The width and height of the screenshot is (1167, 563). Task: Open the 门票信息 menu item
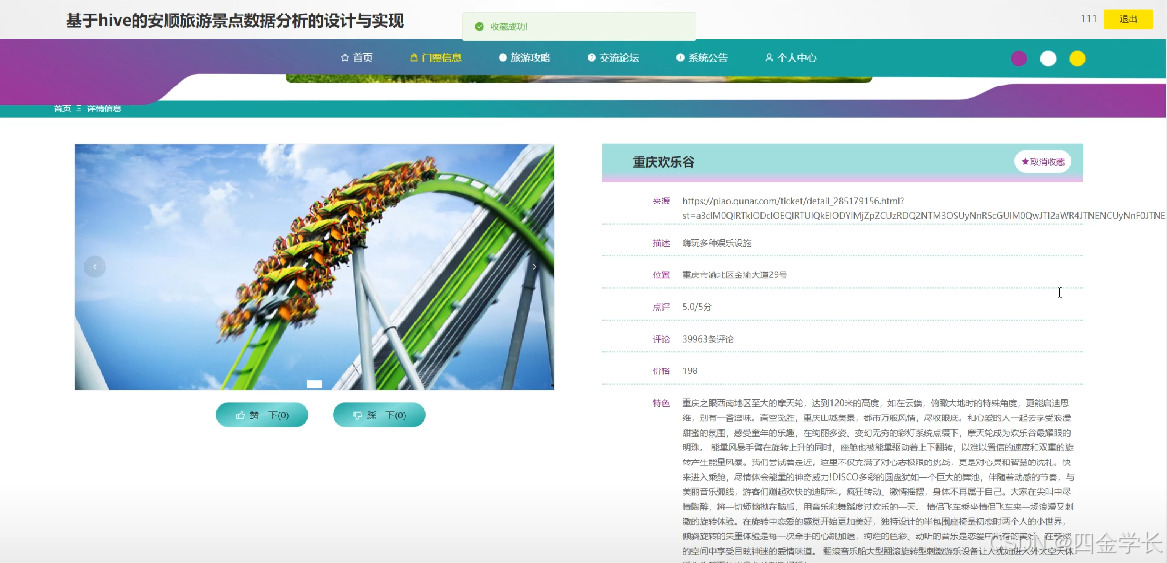click(435, 58)
